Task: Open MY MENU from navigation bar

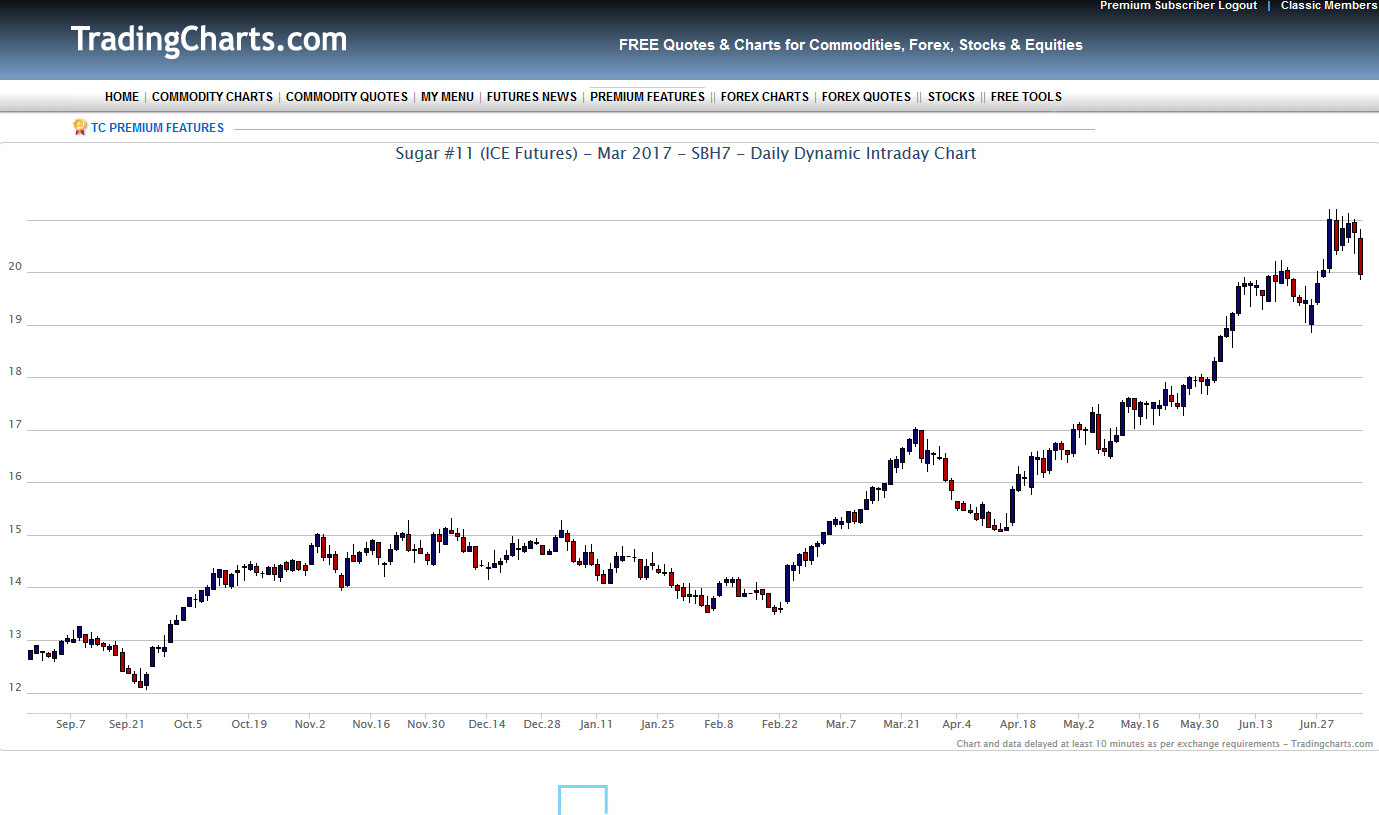Action: [x=447, y=97]
